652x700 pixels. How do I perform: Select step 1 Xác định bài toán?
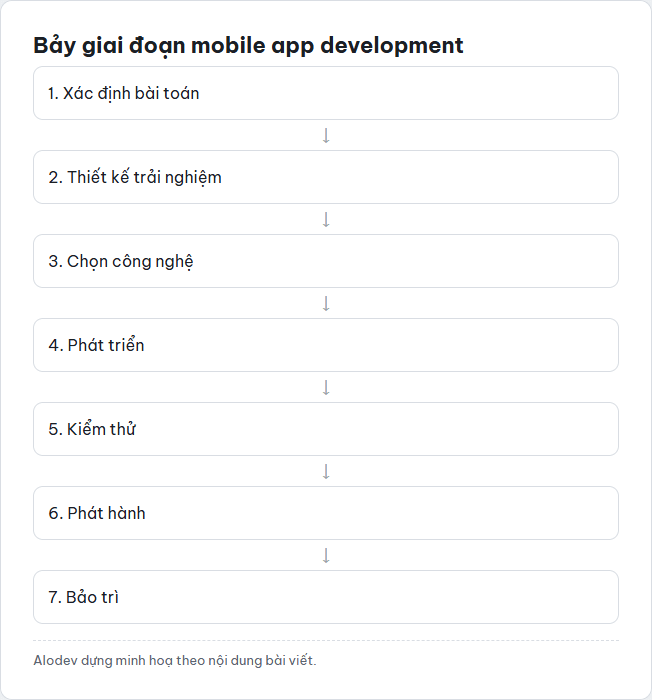[326, 93]
